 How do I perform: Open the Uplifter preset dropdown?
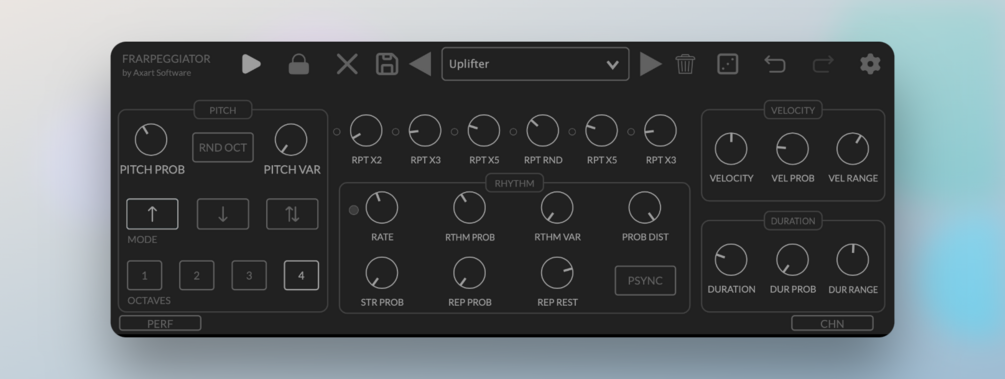click(x=535, y=64)
